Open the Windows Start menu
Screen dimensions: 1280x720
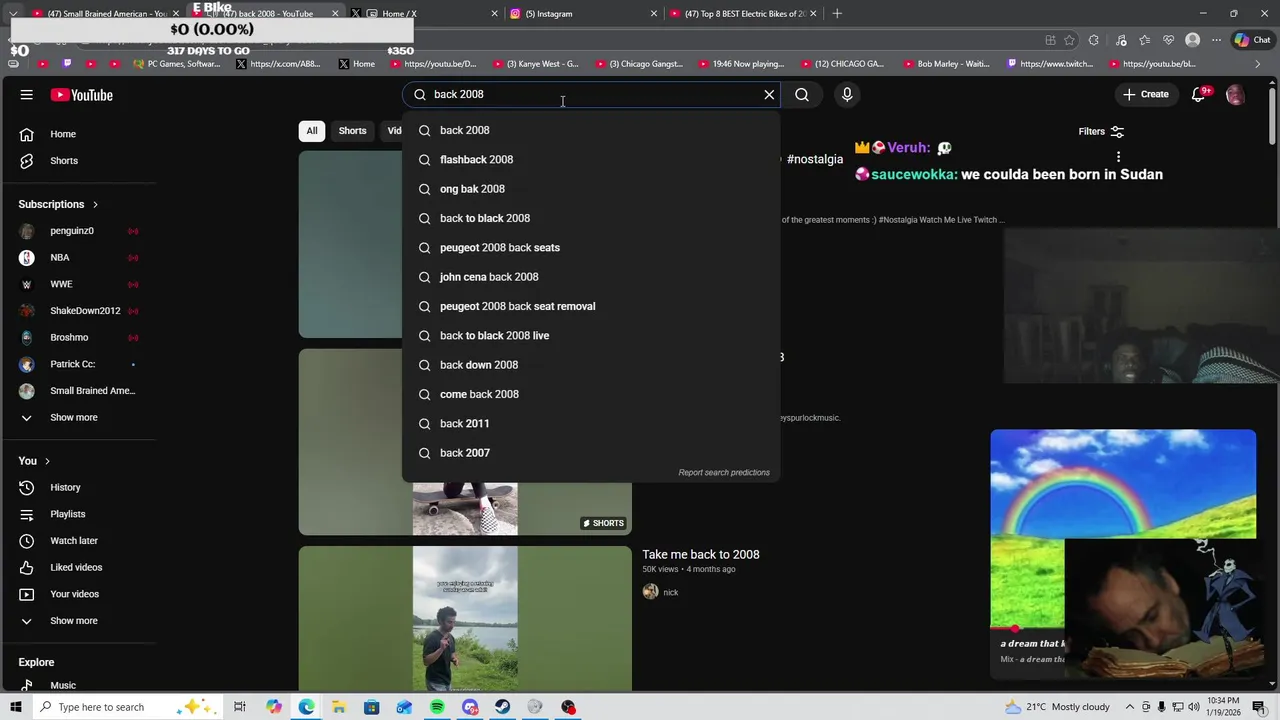click(15, 707)
